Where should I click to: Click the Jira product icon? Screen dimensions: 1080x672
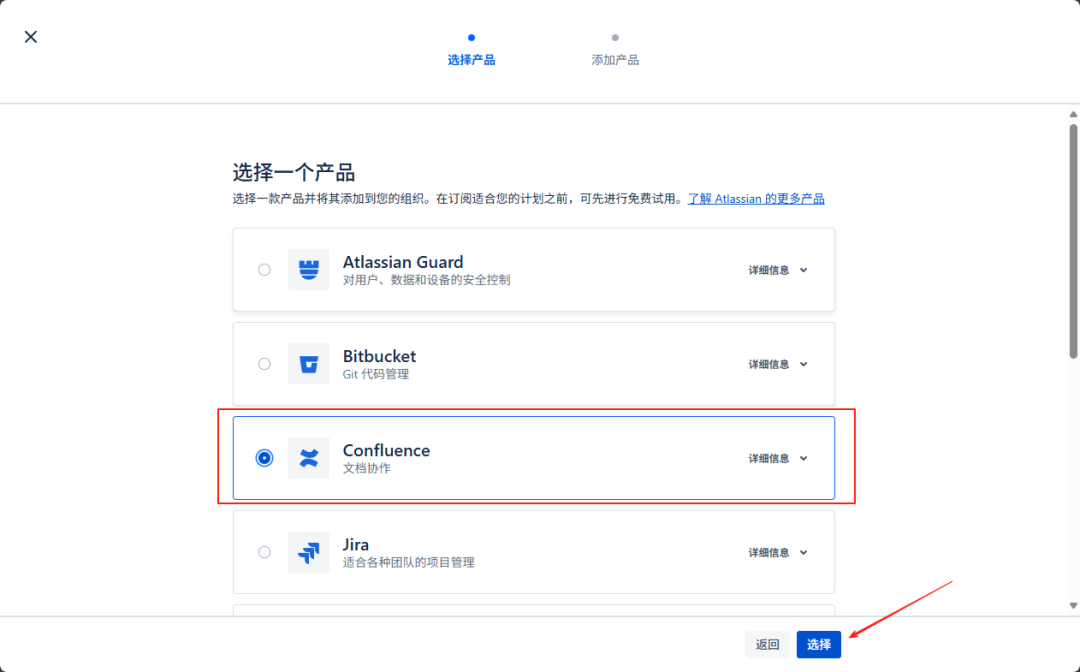pyautogui.click(x=309, y=551)
